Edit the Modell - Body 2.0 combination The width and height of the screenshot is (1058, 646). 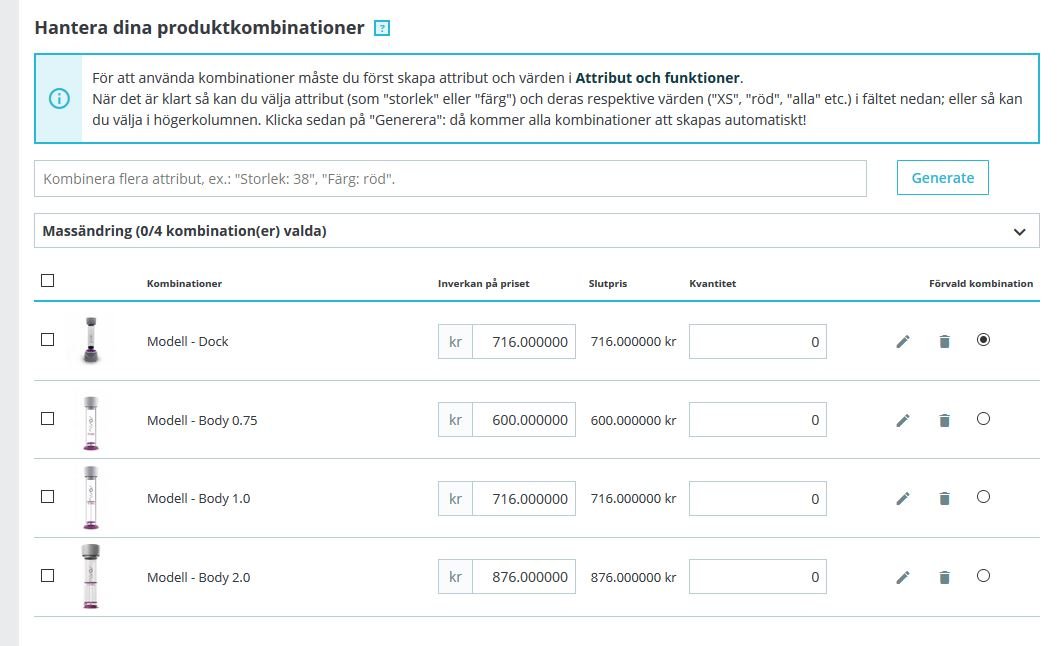click(903, 577)
